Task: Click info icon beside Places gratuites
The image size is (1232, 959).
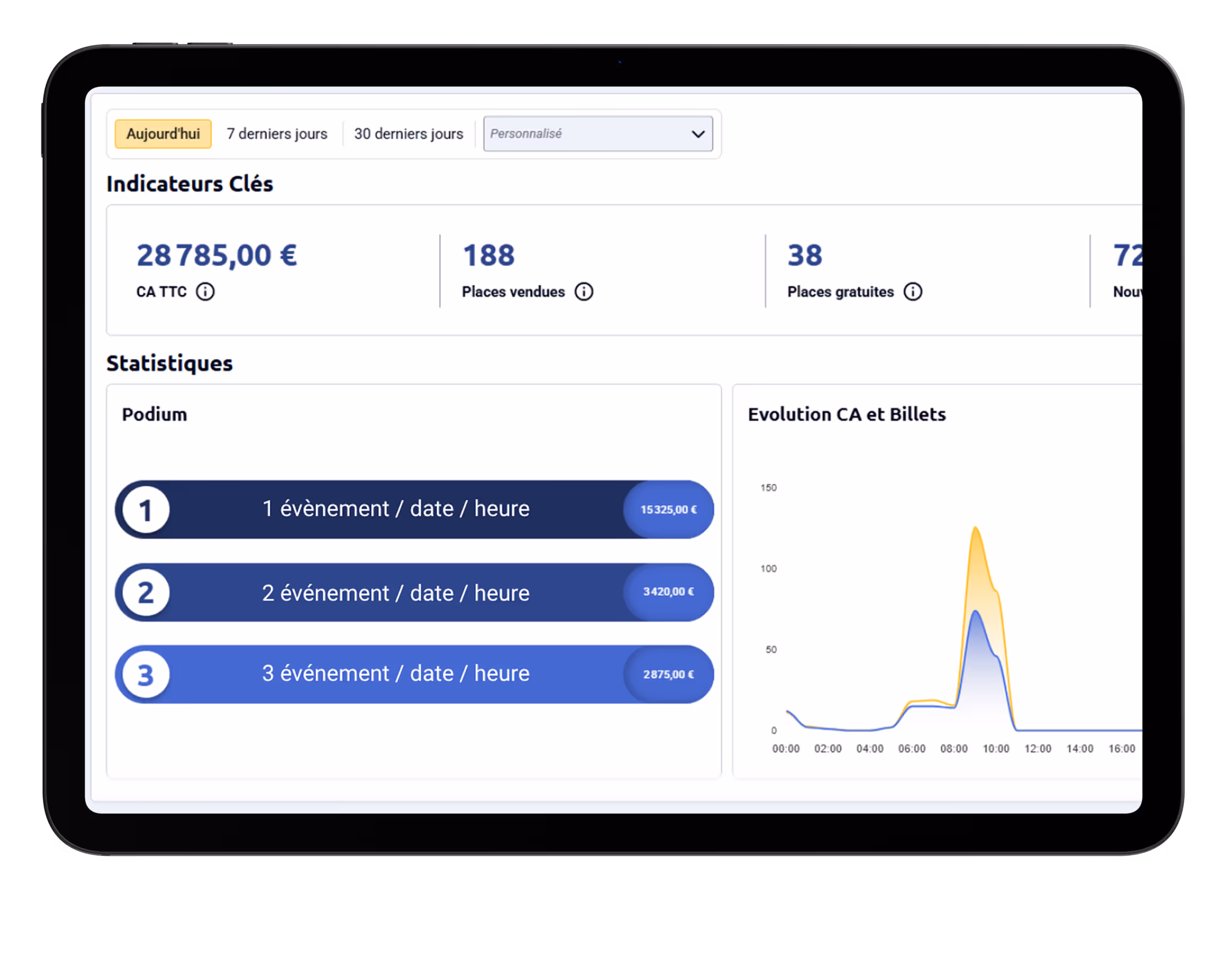Action: pyautogui.click(x=913, y=291)
